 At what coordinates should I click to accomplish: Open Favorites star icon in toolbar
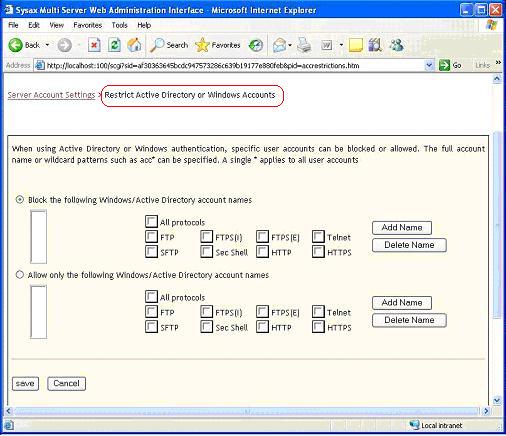click(x=202, y=45)
